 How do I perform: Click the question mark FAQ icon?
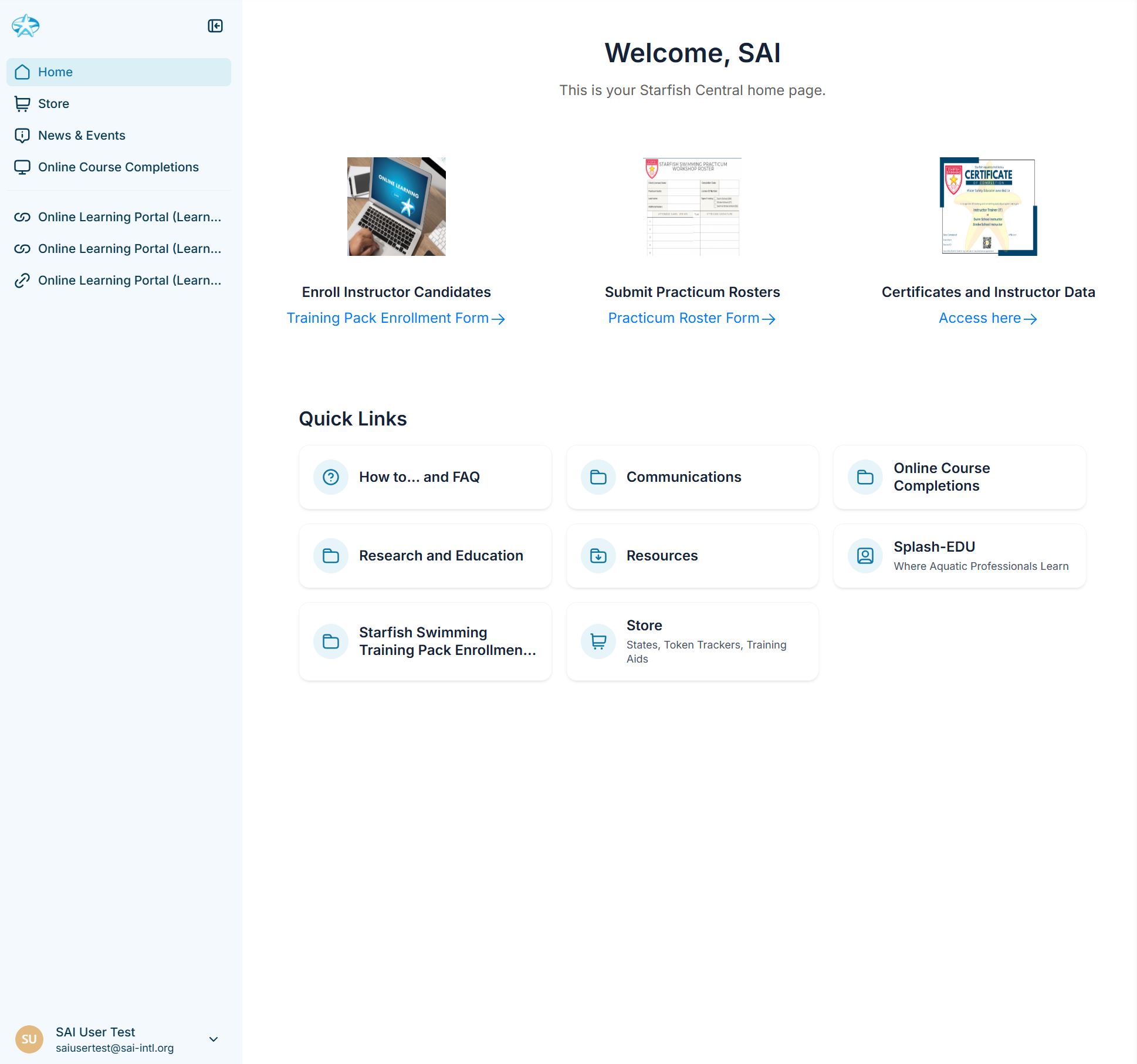click(331, 477)
